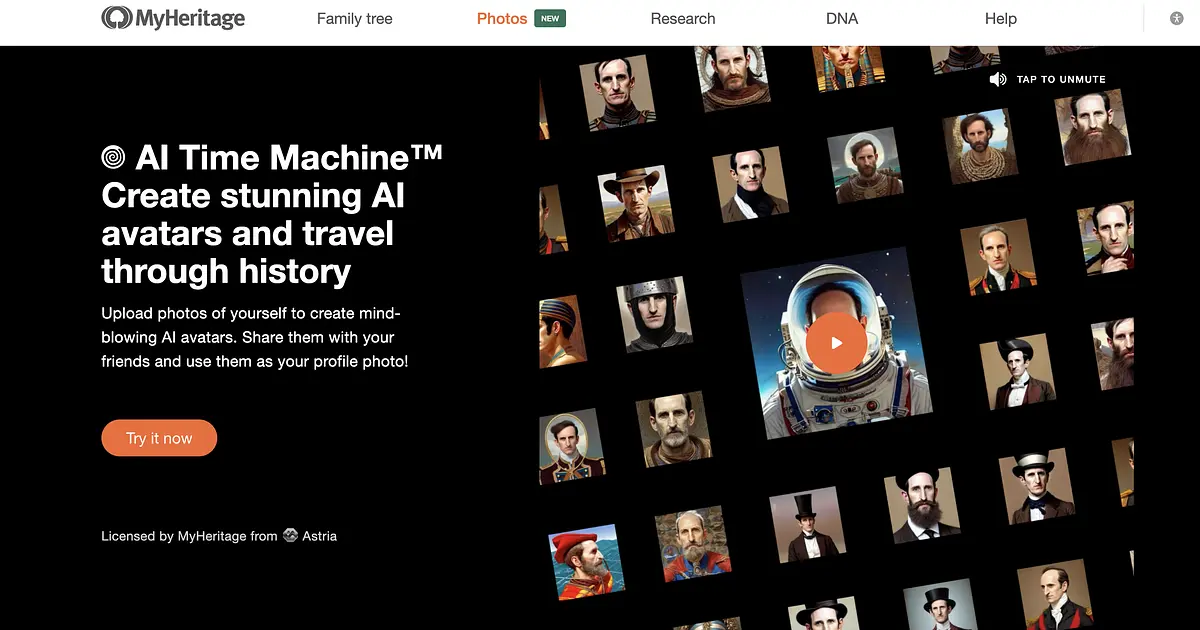
Task: Open accessibility menu icon at top right
Action: click(x=1177, y=18)
